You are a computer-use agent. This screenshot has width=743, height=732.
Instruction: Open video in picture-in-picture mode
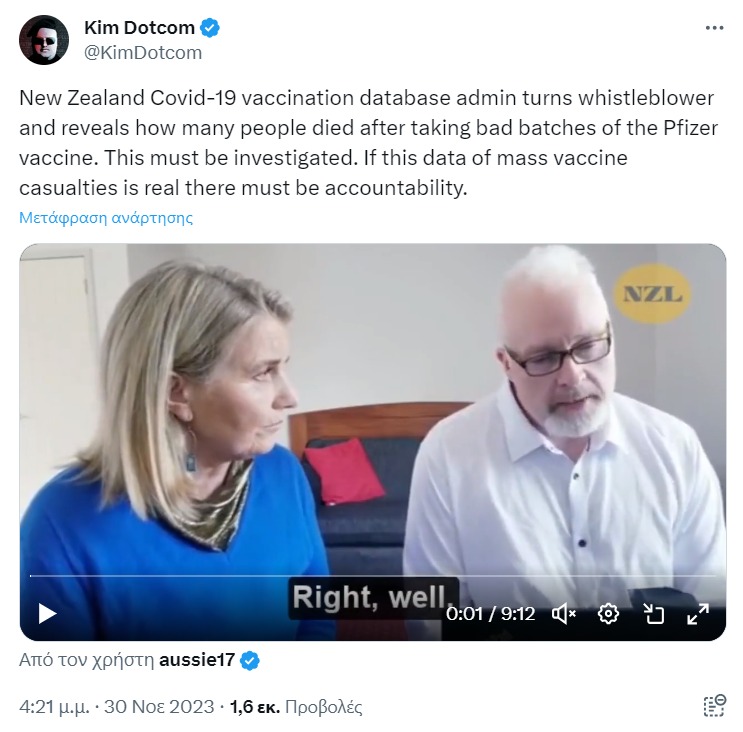tap(653, 614)
